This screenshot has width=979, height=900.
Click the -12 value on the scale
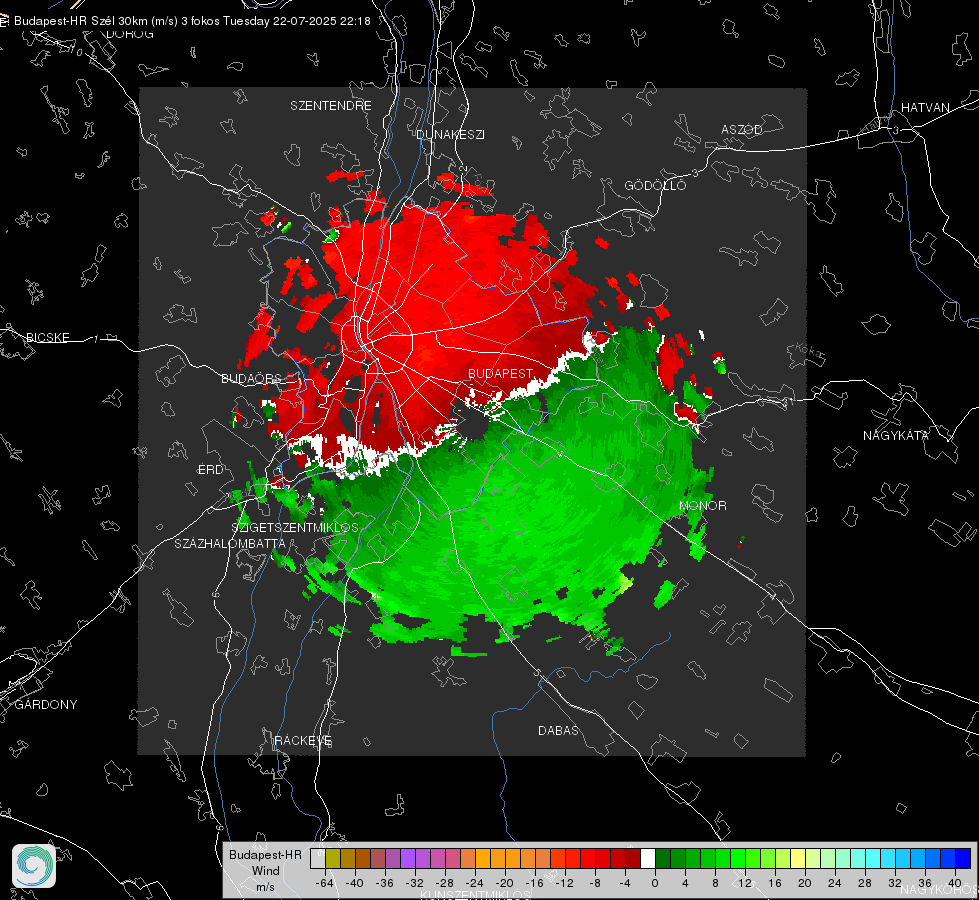click(565, 883)
